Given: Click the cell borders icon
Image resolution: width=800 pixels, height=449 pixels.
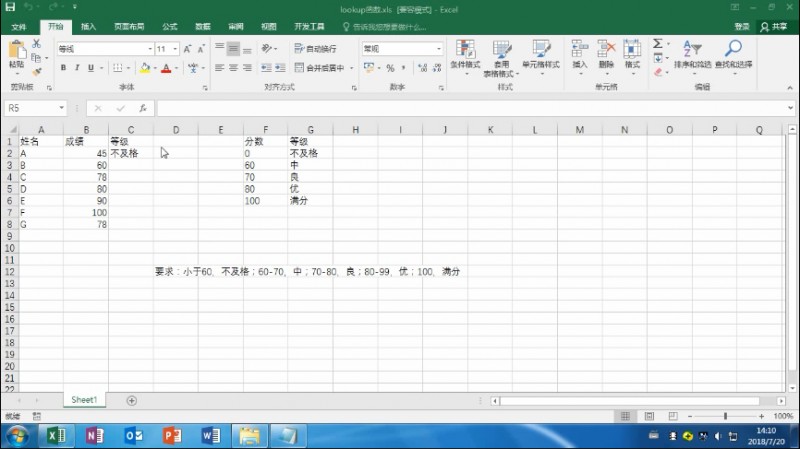Looking at the screenshot, I should coord(117,68).
